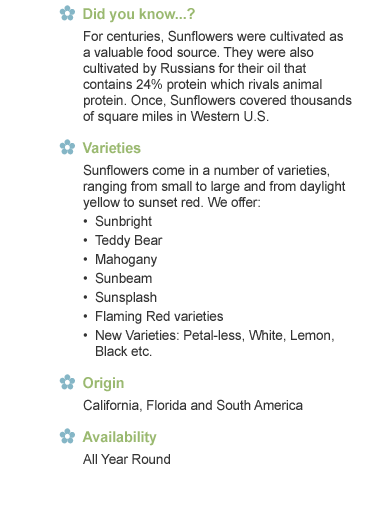Click the 'Did you know...?' heading
381x506 pixels.
tap(139, 14)
